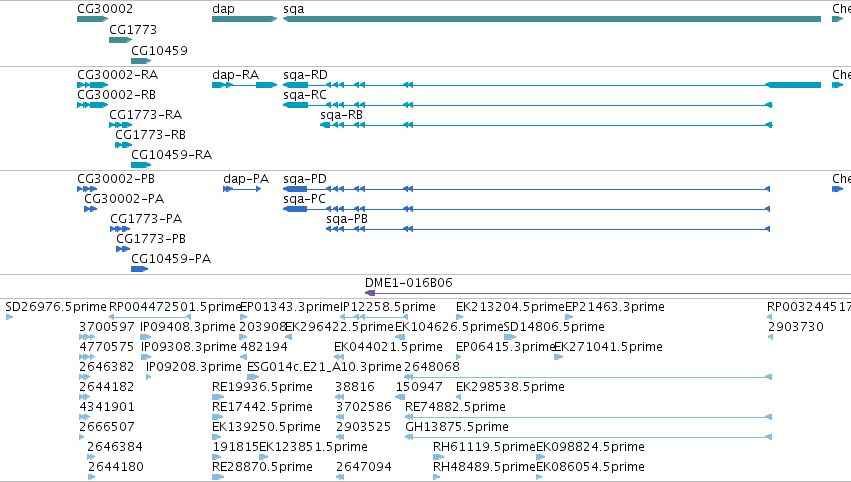Select the SD14806.5prime EST
The width and height of the screenshot is (851, 482).
510,337
